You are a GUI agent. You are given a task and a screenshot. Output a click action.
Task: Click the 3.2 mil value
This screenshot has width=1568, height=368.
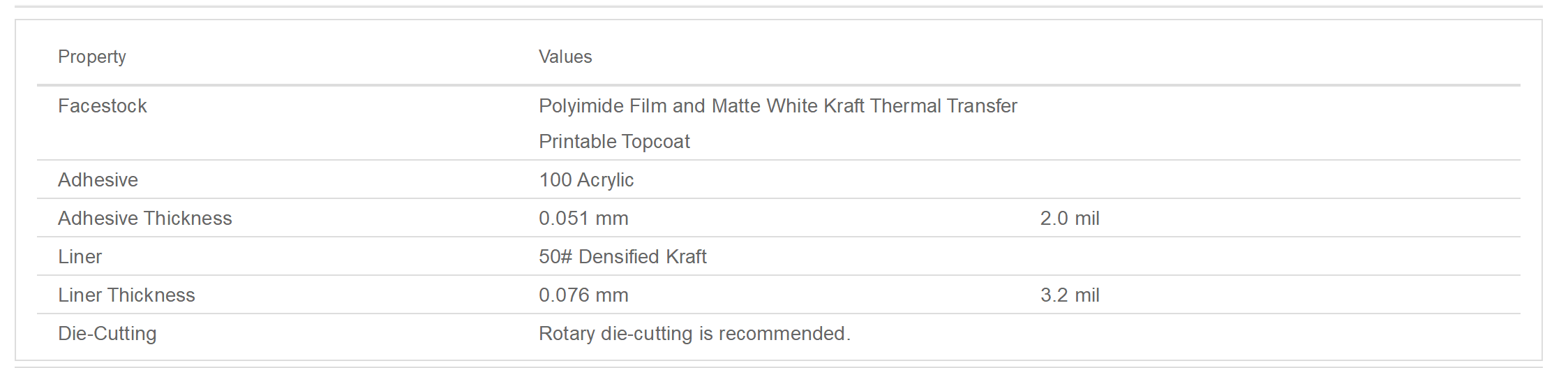pos(1070,295)
